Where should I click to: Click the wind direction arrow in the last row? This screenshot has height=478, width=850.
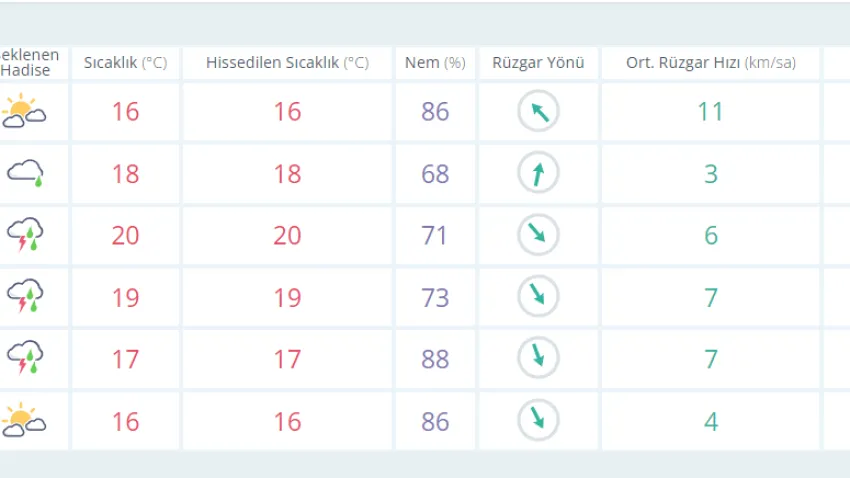click(x=538, y=420)
